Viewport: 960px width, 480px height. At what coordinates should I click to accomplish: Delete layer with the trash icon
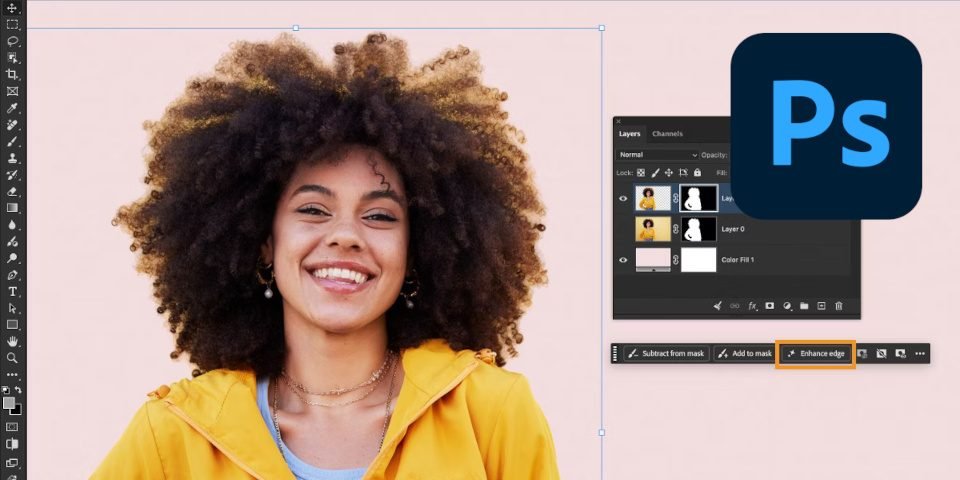click(x=839, y=306)
